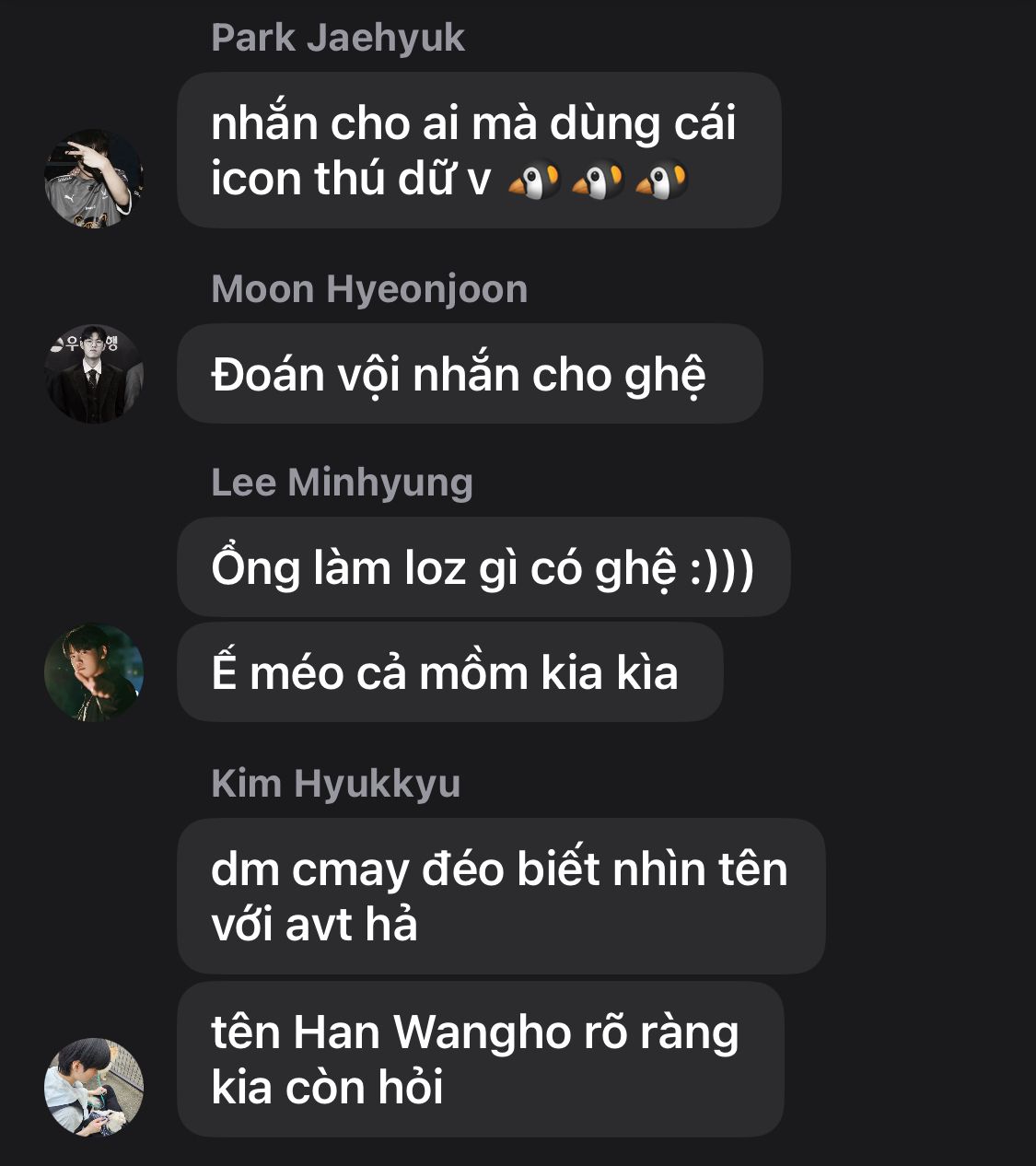Select message 'nhắn cho ai mà dùng cái'
The image size is (1036, 1166).
tap(479, 150)
